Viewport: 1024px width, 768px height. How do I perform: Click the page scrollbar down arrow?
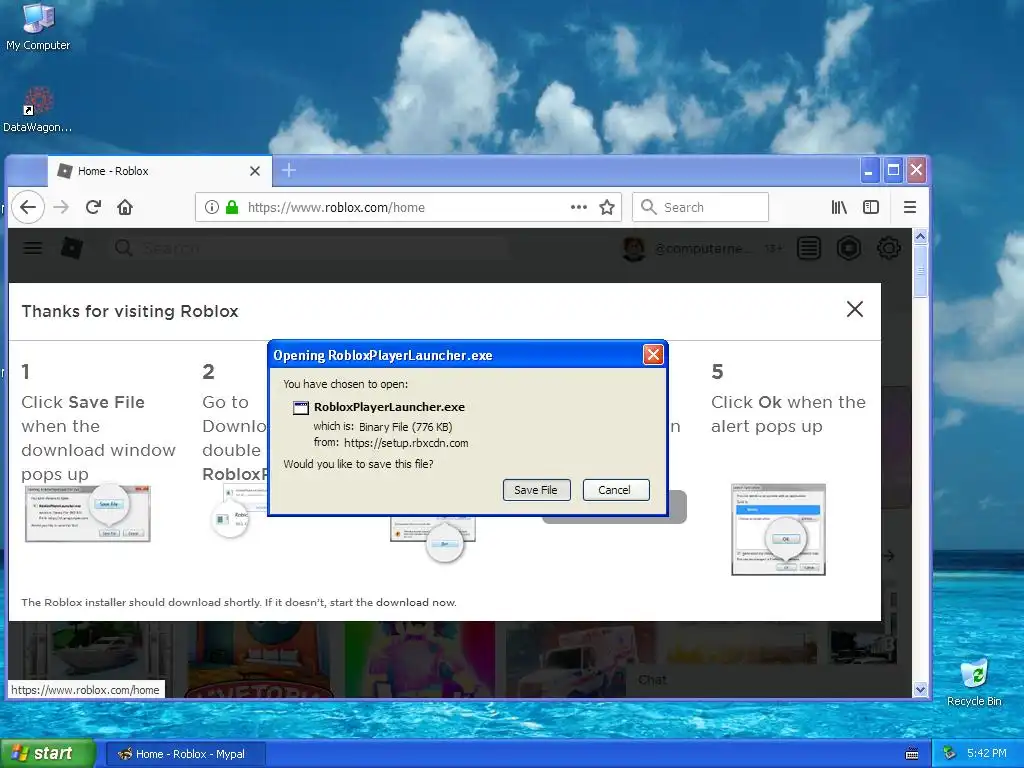point(920,689)
